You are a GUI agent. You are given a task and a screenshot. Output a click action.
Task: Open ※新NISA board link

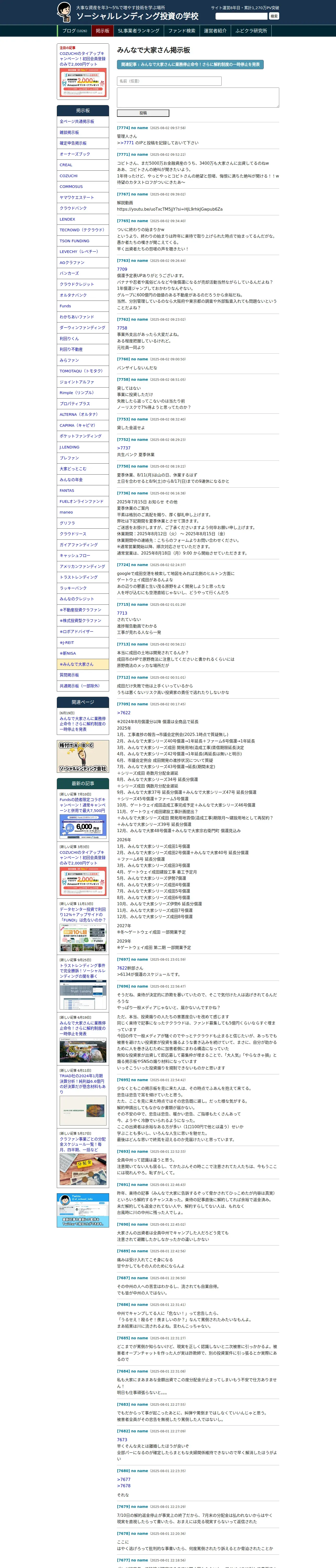(x=83, y=653)
